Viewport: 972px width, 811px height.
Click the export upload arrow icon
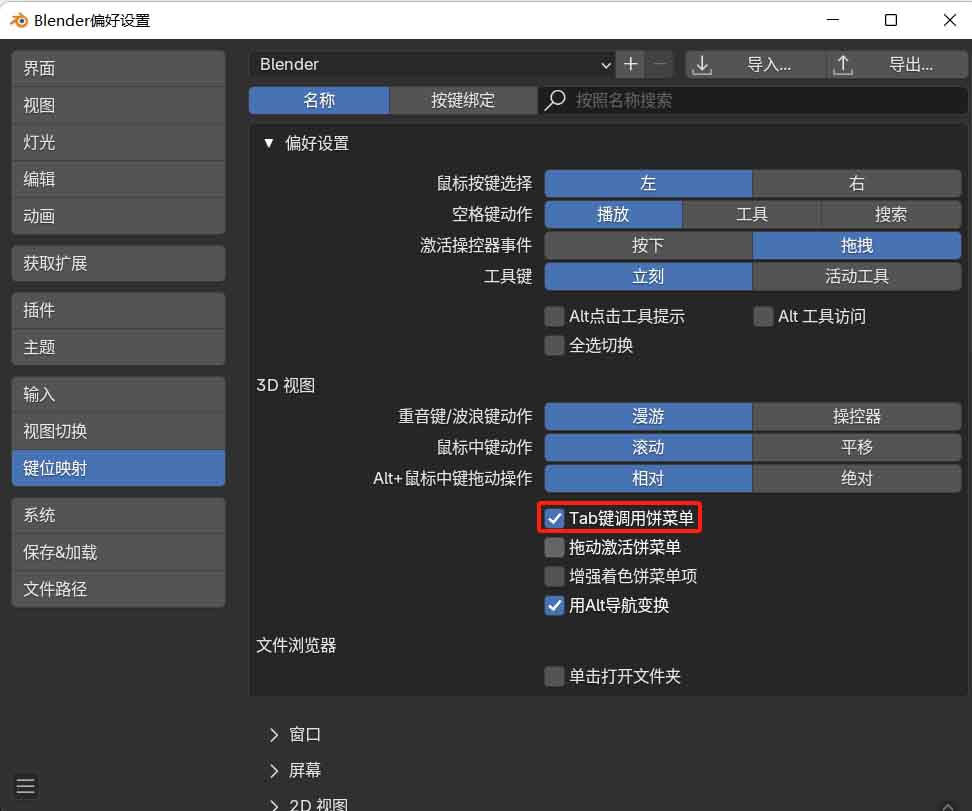coord(843,64)
